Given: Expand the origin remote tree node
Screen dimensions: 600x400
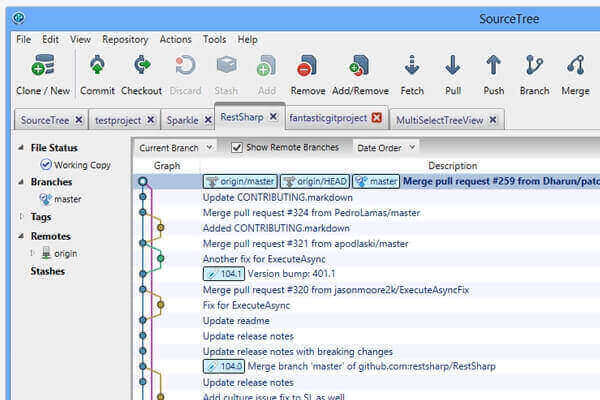Looking at the screenshot, I should [34, 253].
